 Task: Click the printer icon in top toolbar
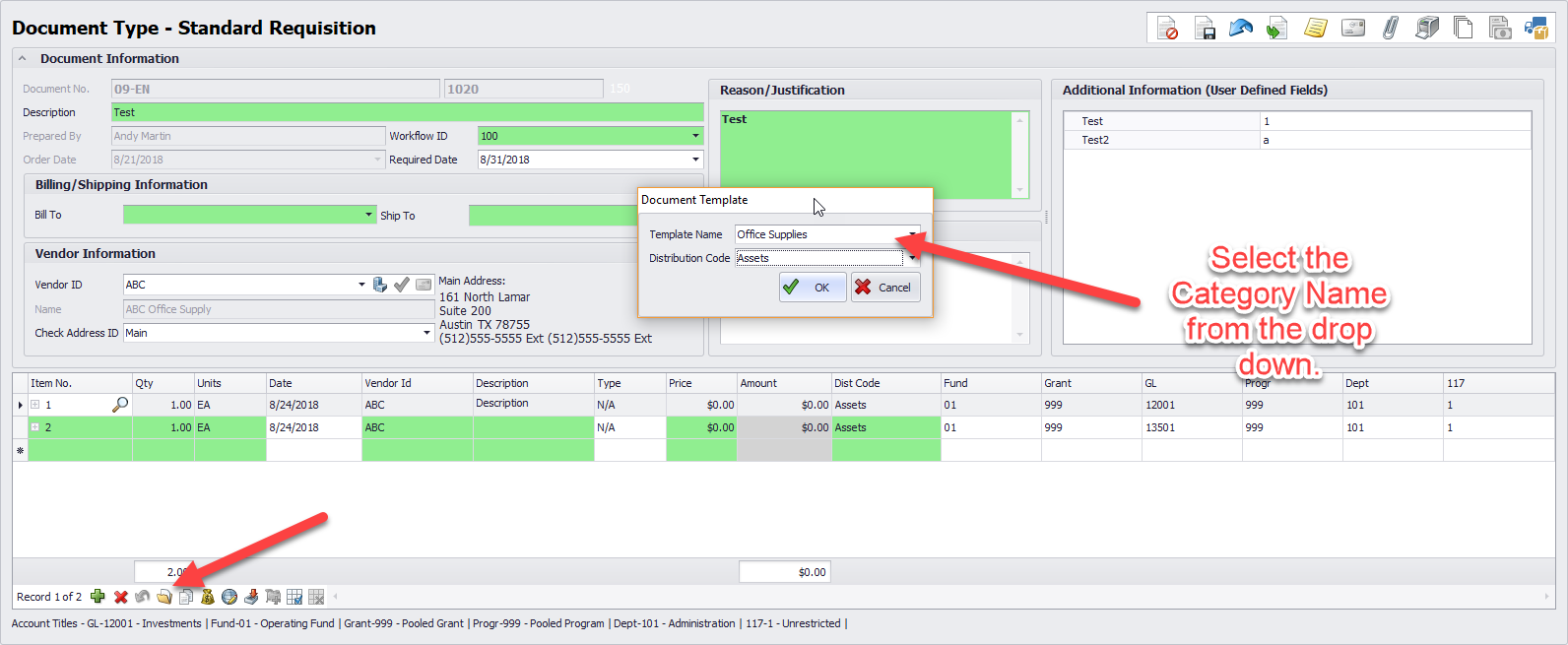[1426, 29]
